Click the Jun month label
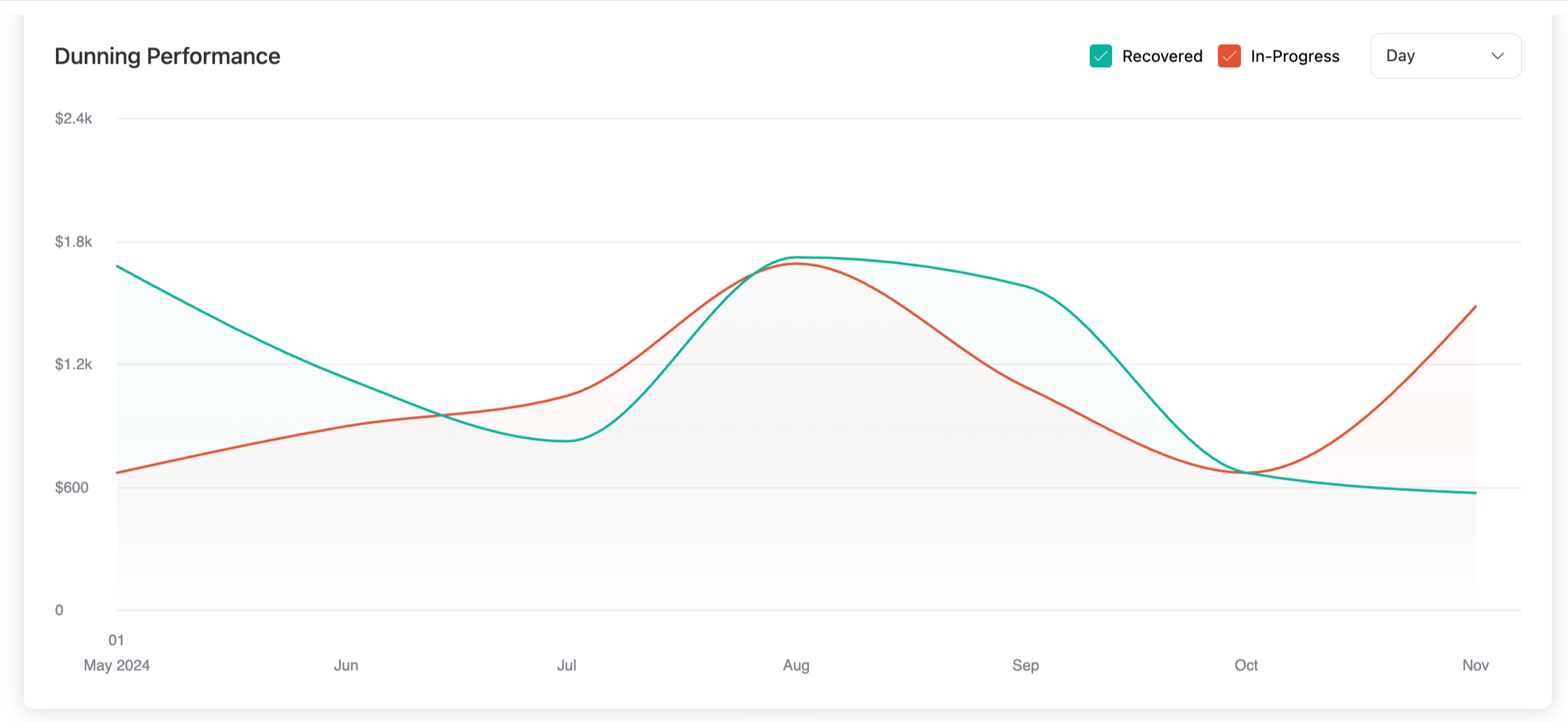Screen dimensions: 1568x722 click(346, 665)
